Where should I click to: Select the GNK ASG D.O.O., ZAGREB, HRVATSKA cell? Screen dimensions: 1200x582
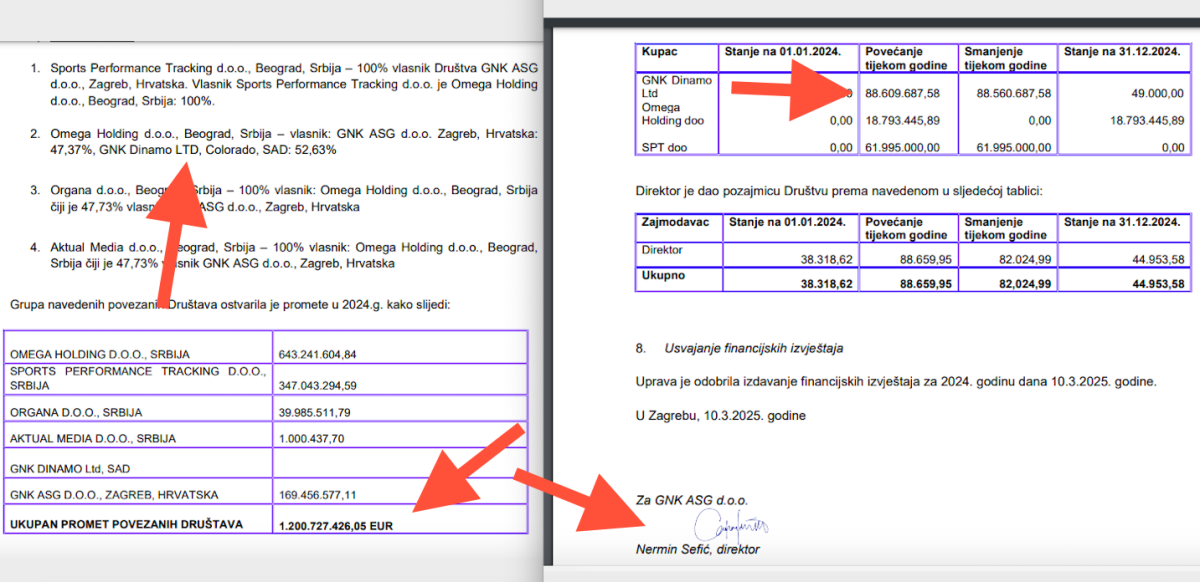click(x=113, y=494)
